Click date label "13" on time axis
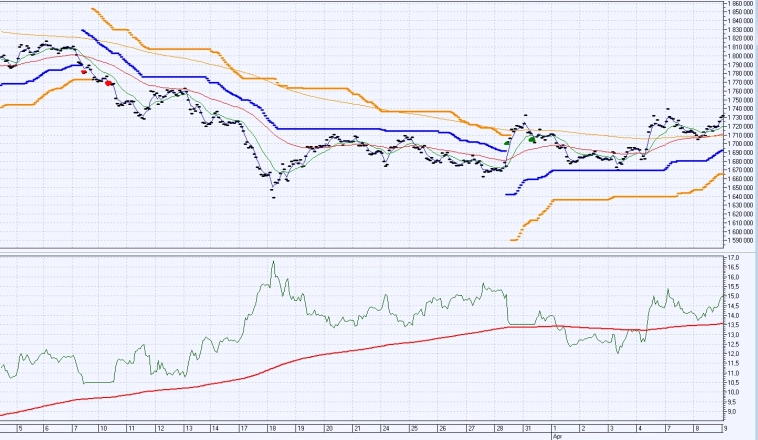758x440 pixels. (189, 428)
